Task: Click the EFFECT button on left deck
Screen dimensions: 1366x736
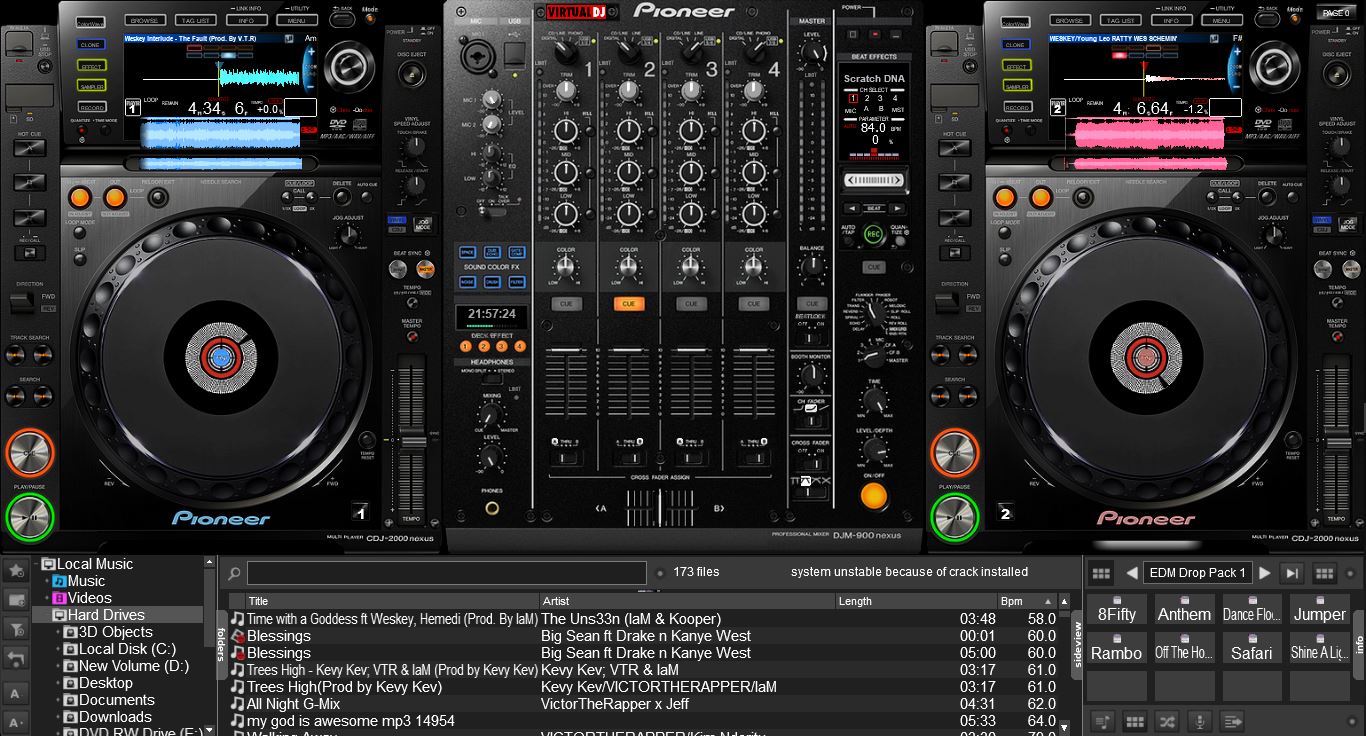Action: [91, 66]
